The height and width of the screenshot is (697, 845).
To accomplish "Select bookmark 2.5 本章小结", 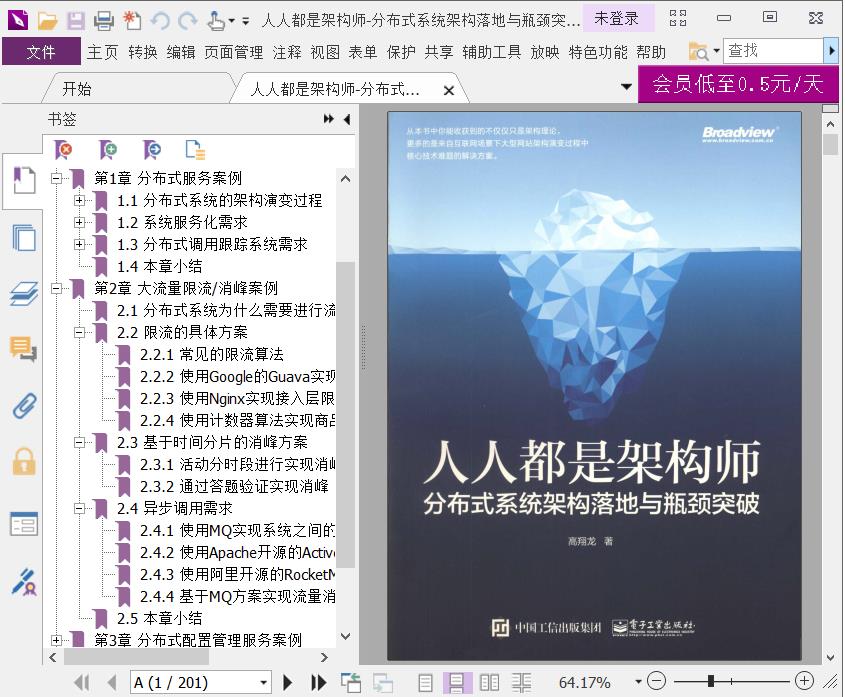I will coord(160,618).
